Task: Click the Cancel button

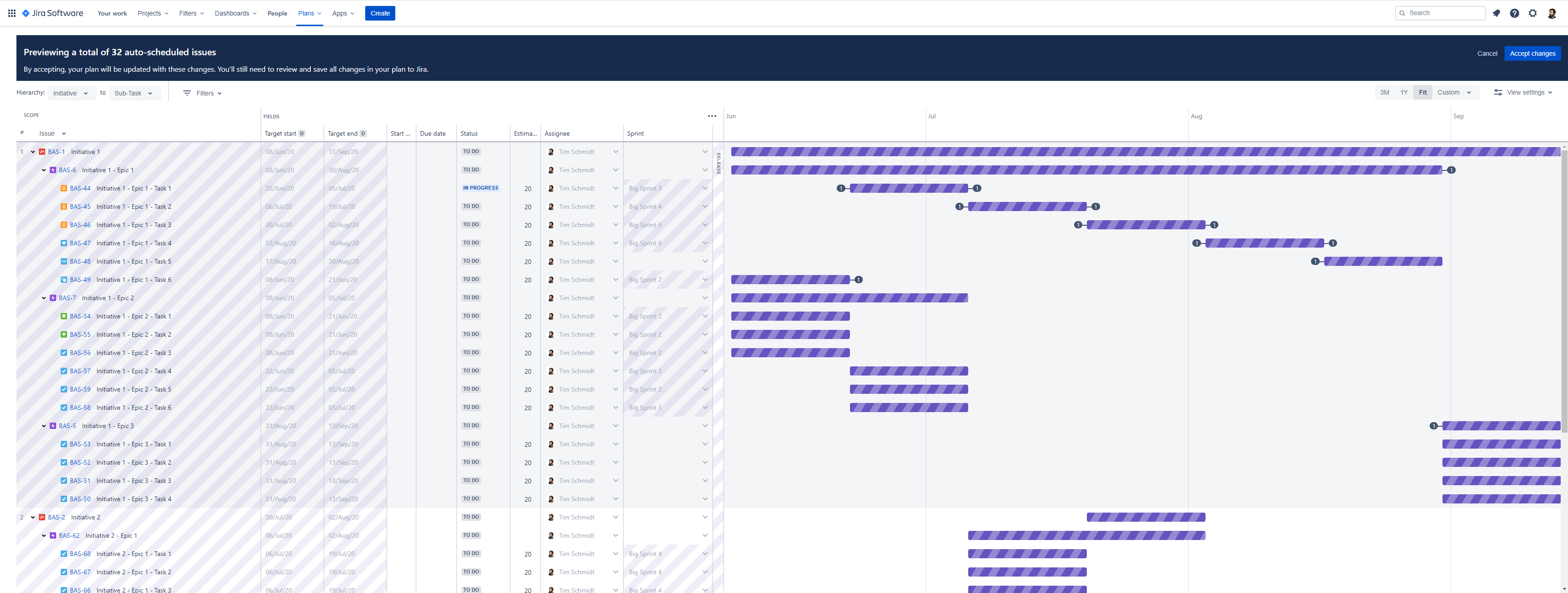Action: point(1487,53)
